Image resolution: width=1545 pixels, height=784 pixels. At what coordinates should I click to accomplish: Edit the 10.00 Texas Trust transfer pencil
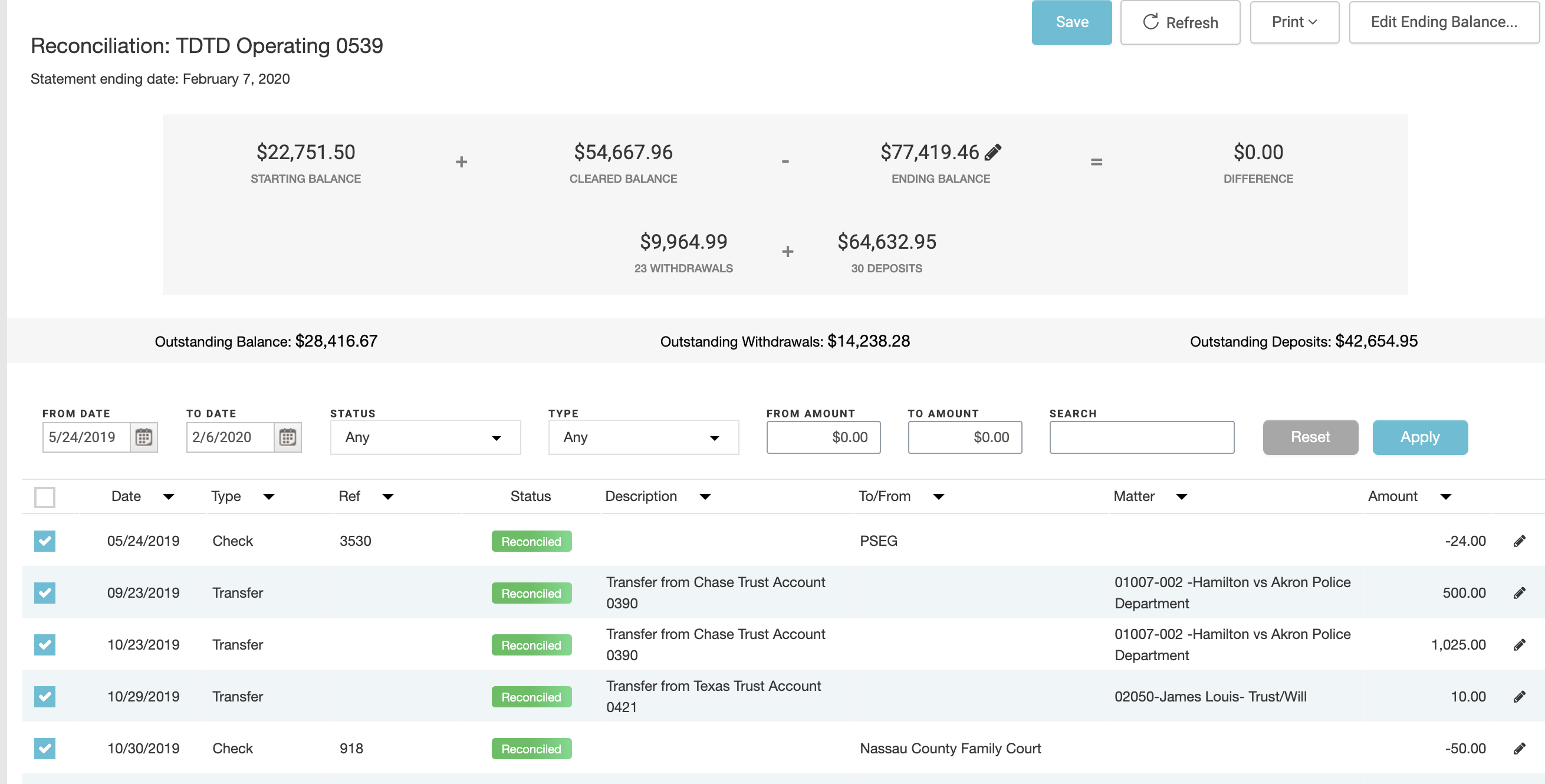(x=1518, y=697)
